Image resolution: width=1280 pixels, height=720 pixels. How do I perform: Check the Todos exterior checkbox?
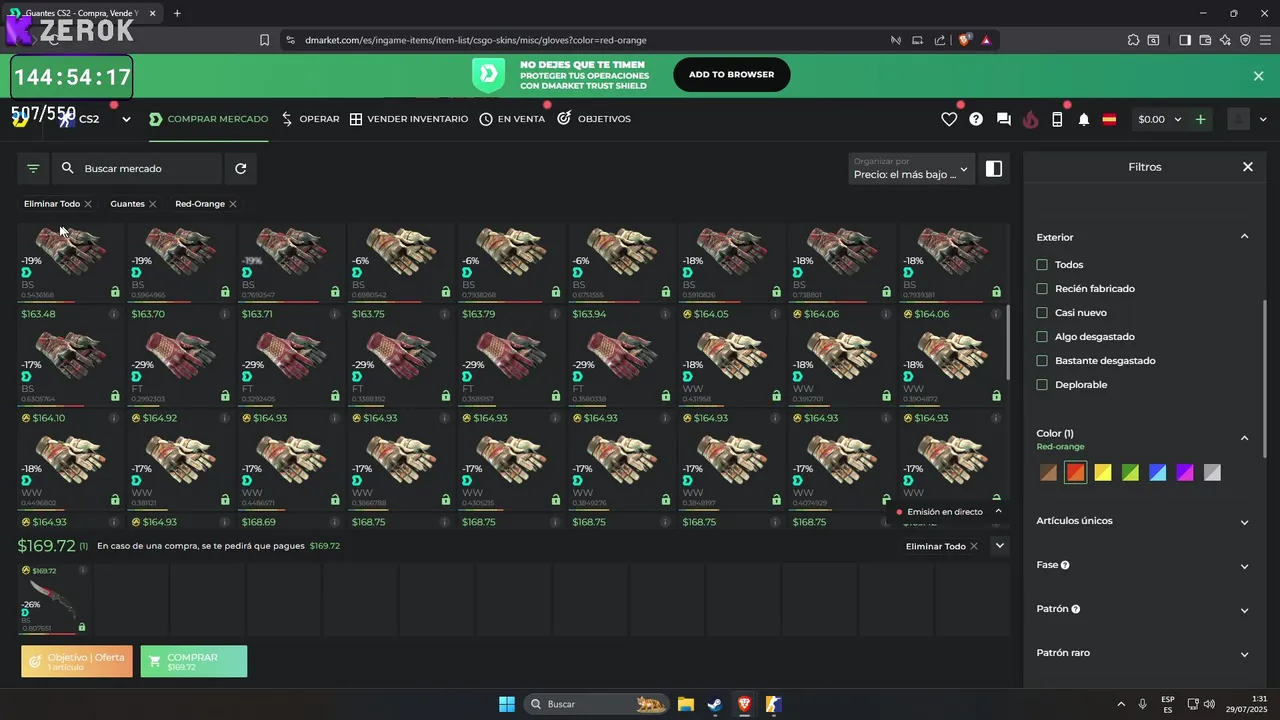1042,265
